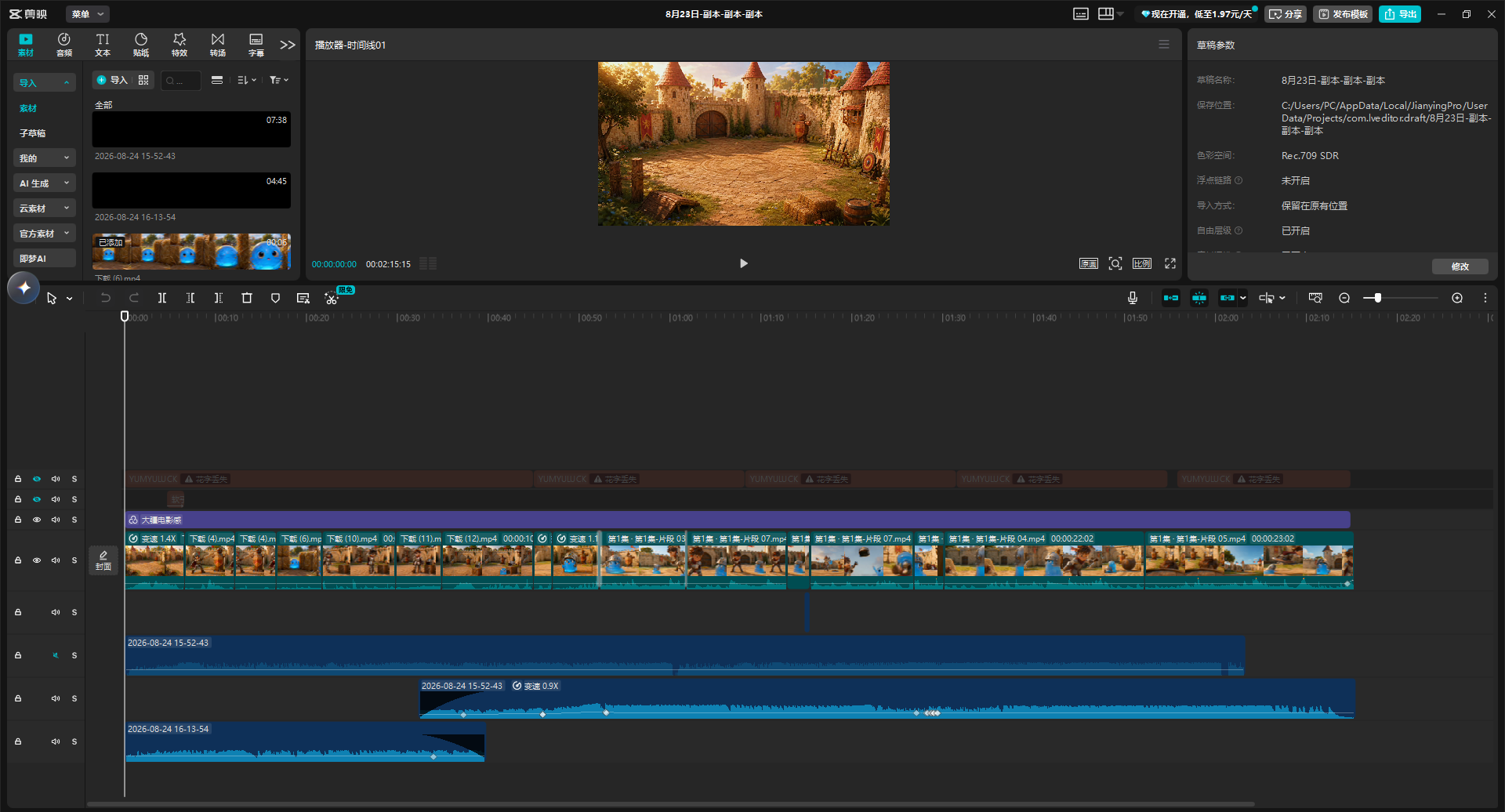Click the redo arrow icon
1505x812 pixels.
[x=134, y=298]
